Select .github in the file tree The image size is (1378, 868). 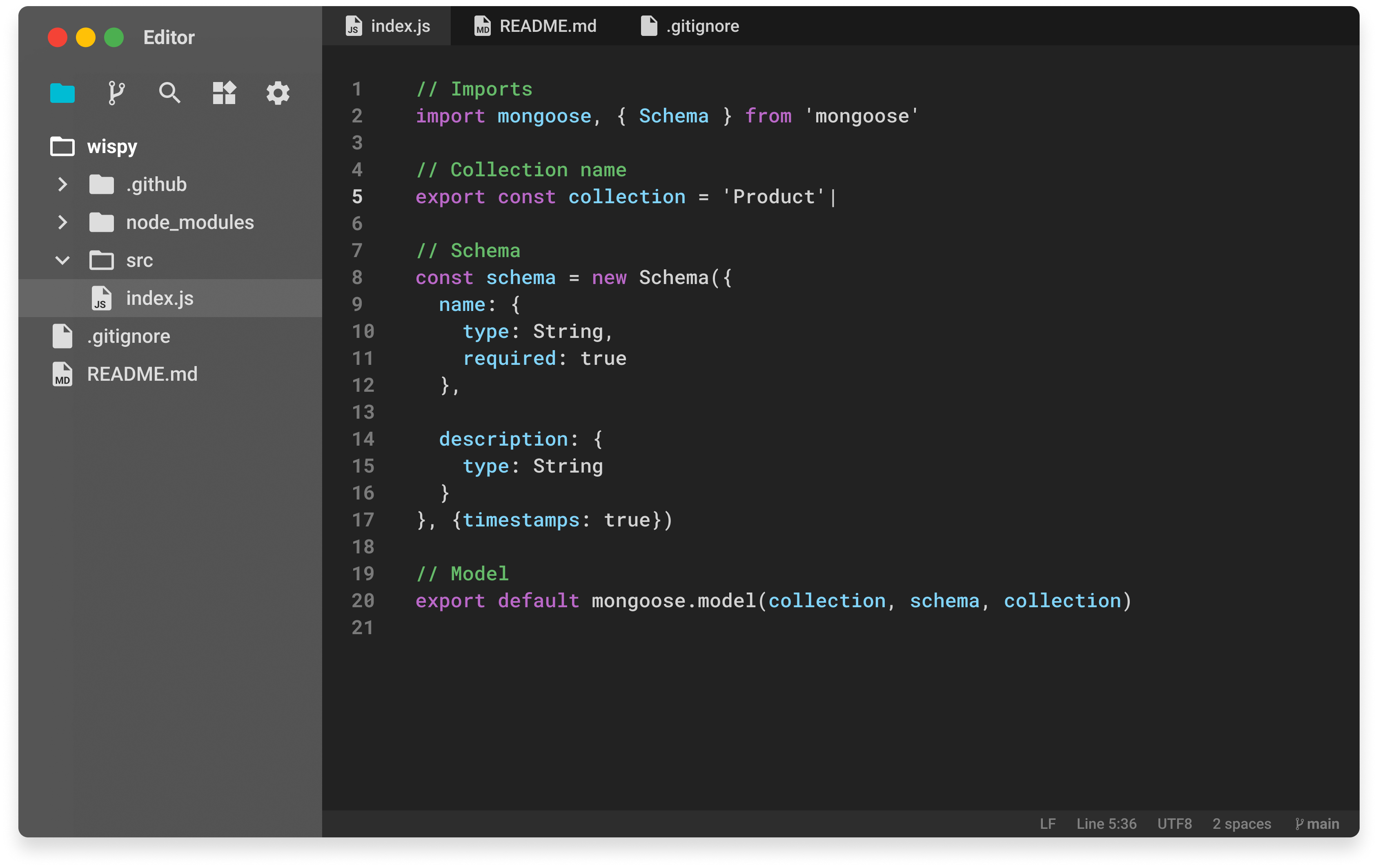(156, 184)
